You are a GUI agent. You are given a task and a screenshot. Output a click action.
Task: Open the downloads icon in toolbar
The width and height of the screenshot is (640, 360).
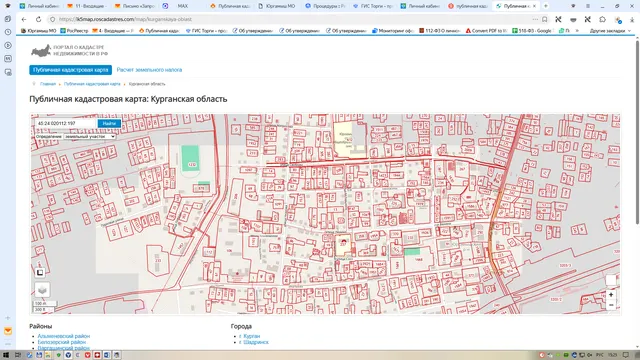point(632,19)
